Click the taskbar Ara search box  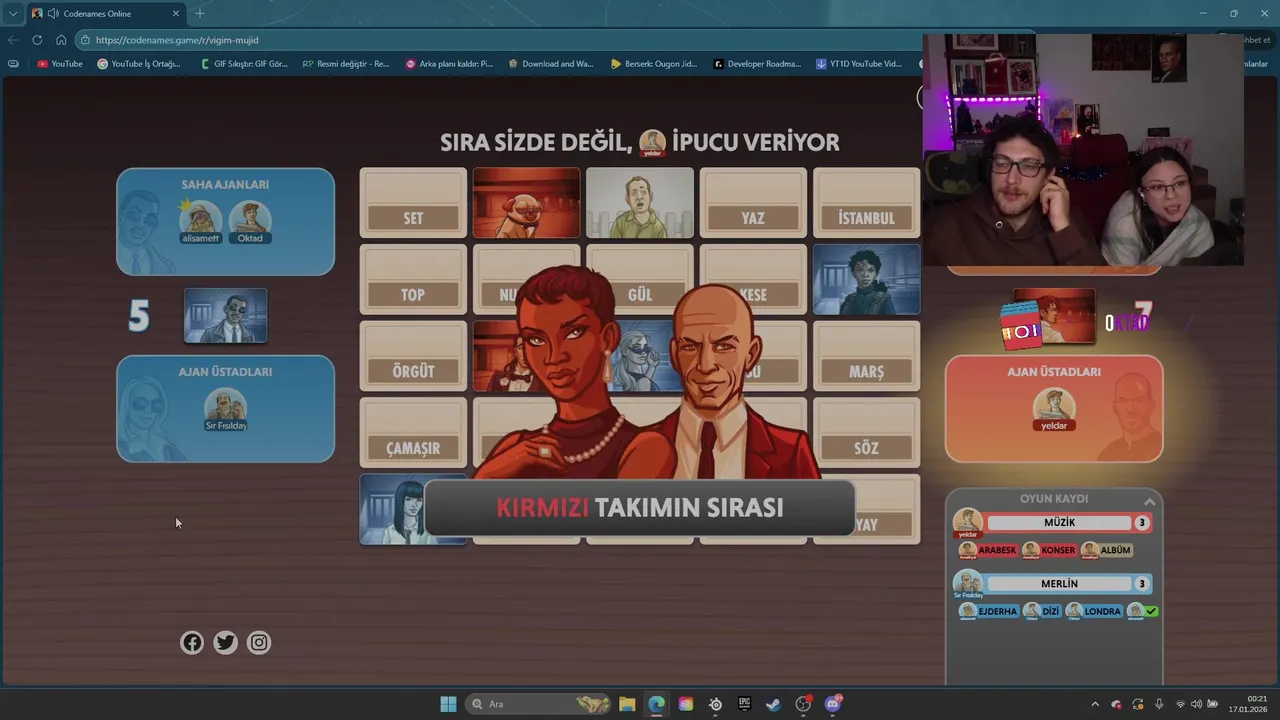tap(539, 704)
